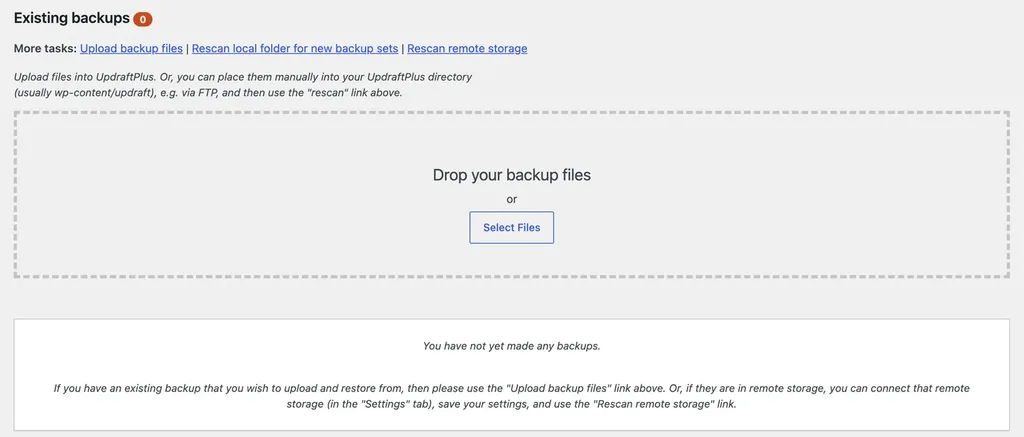Open the Upload backup files link
Image resolution: width=1024 pixels, height=437 pixels.
pyautogui.click(x=131, y=48)
